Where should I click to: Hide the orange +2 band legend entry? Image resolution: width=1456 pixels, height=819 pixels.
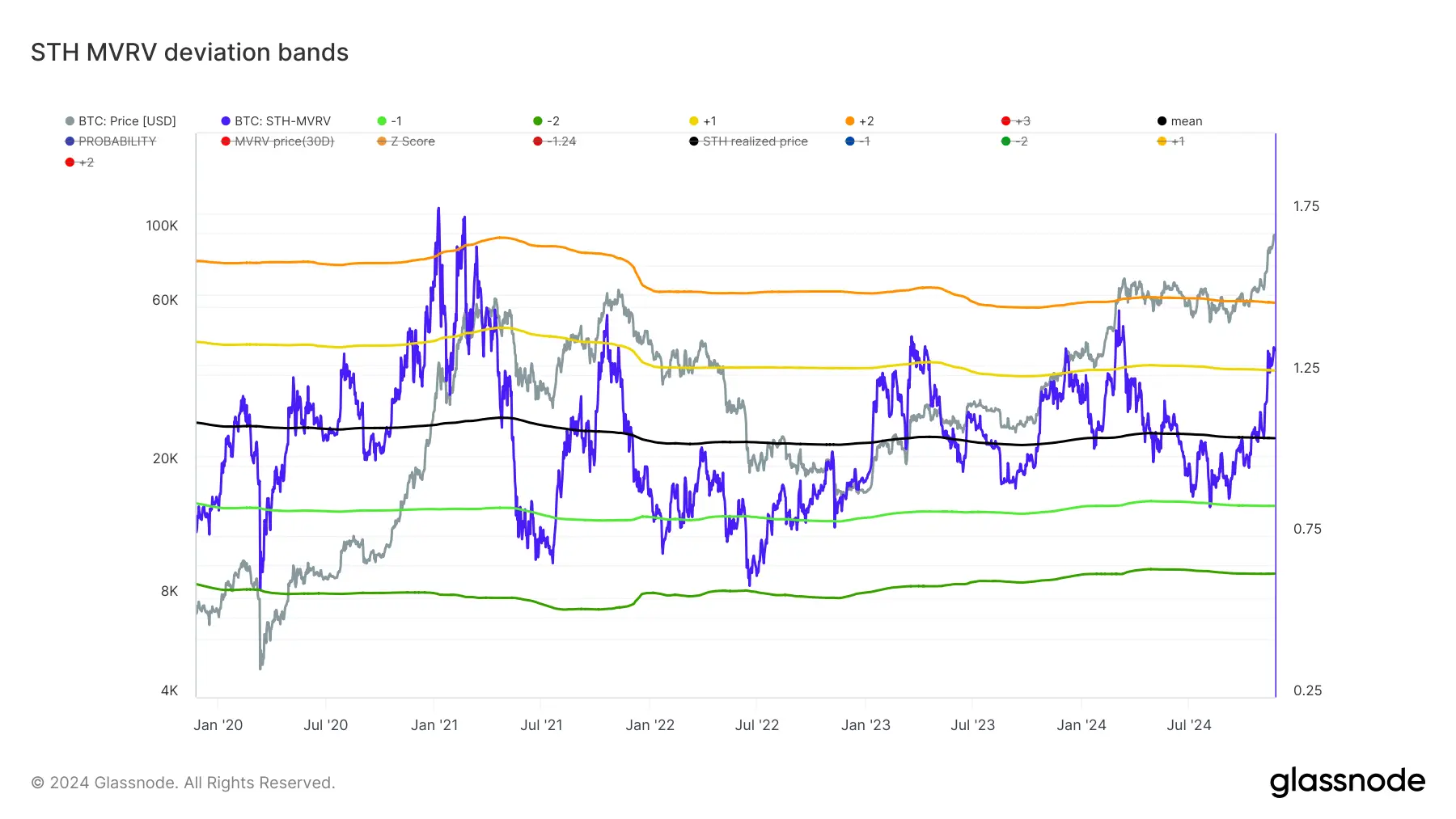(x=859, y=121)
